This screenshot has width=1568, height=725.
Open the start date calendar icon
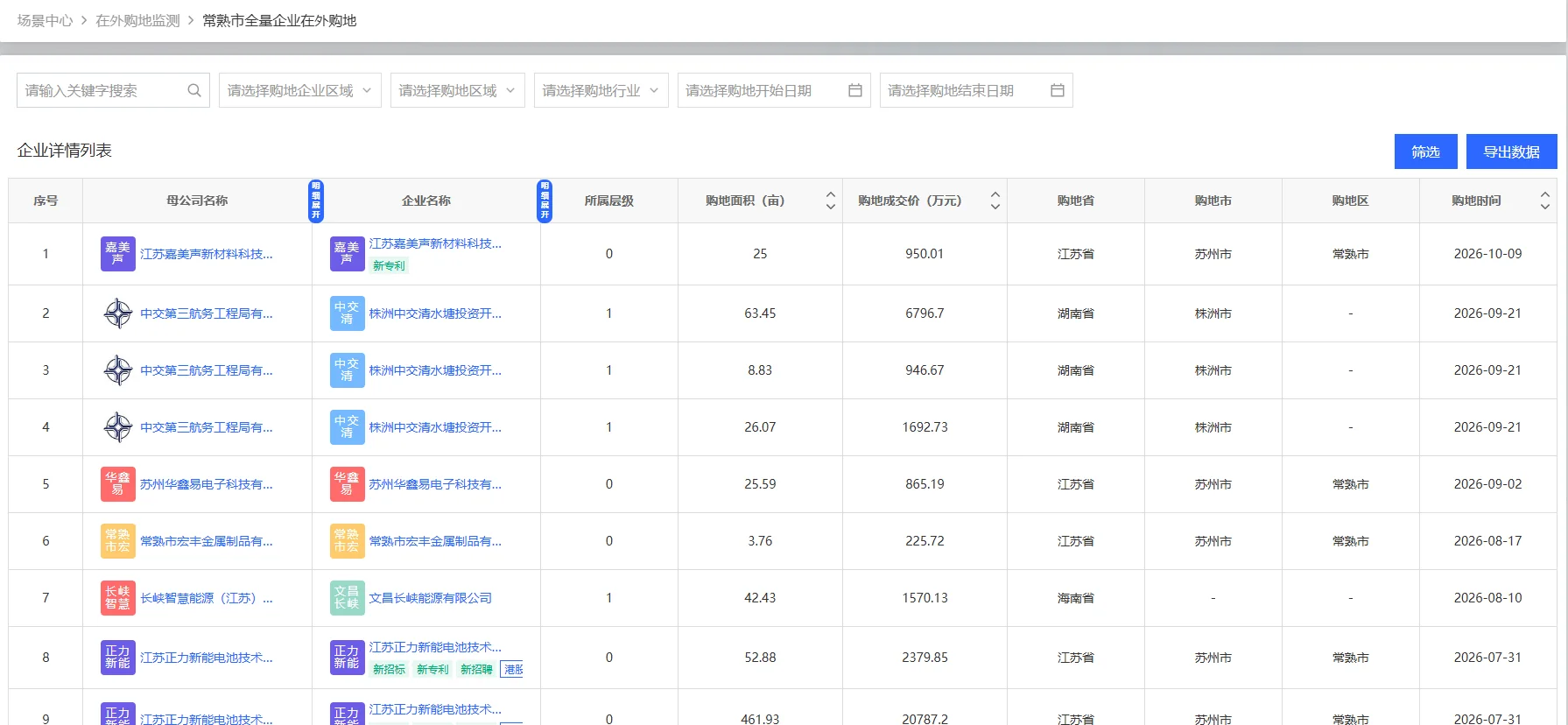coord(855,90)
